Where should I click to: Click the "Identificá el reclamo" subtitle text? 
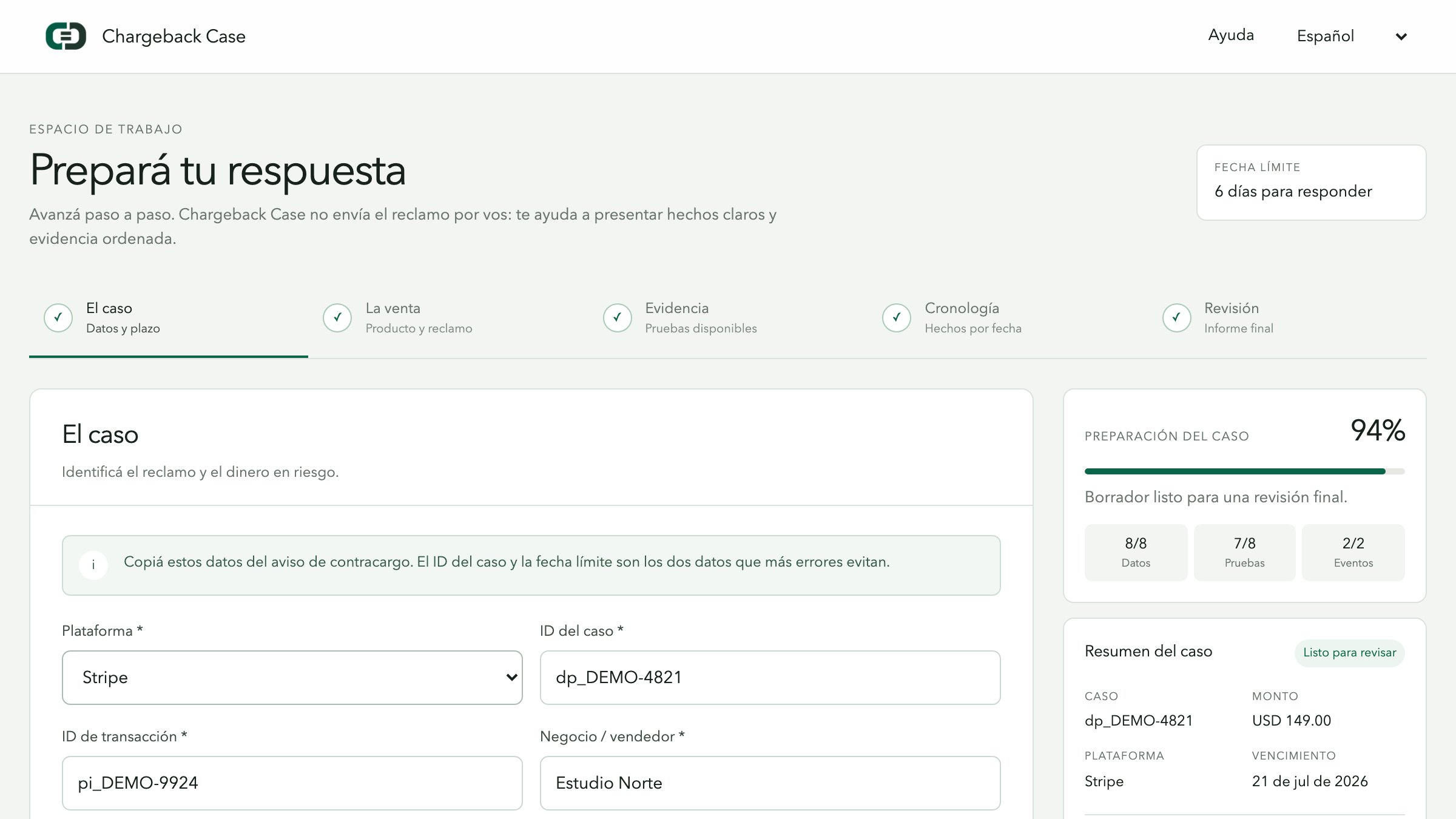pos(200,472)
